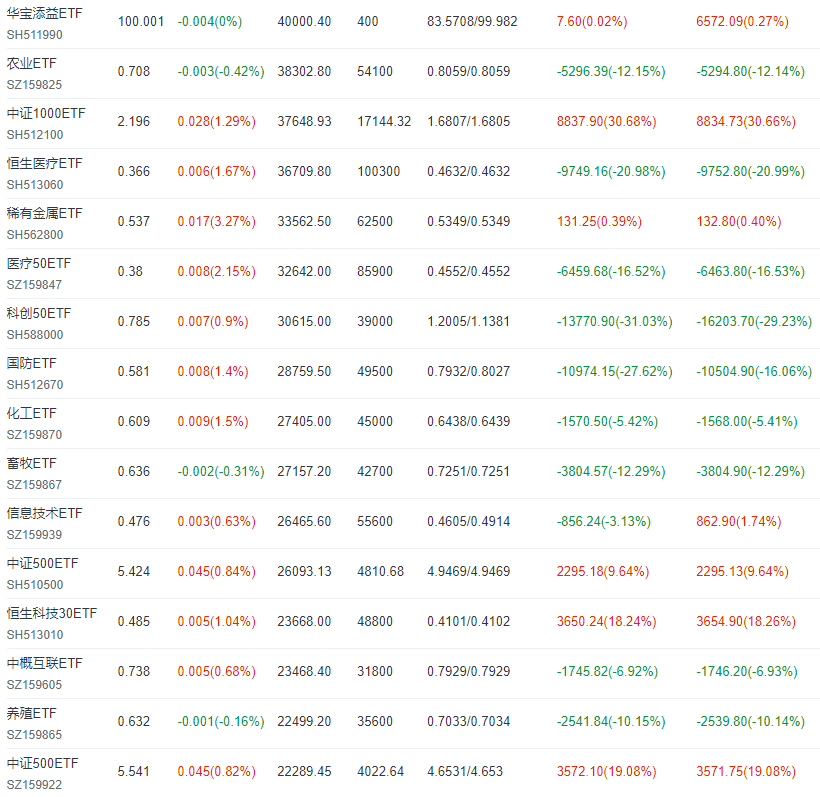
Task: Click holding quantity 17144.32
Action: [x=384, y=121]
